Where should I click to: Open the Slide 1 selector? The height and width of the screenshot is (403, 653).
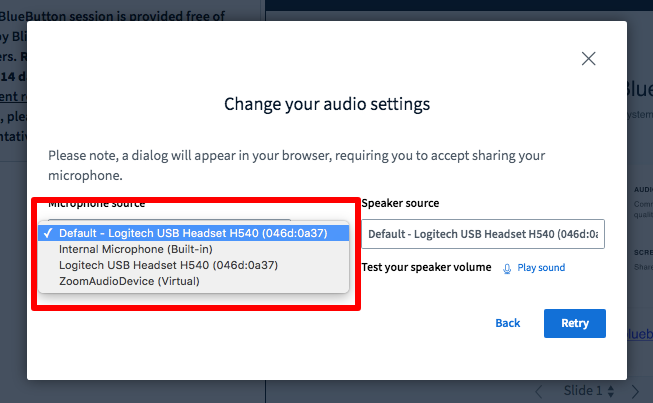(x=588, y=391)
